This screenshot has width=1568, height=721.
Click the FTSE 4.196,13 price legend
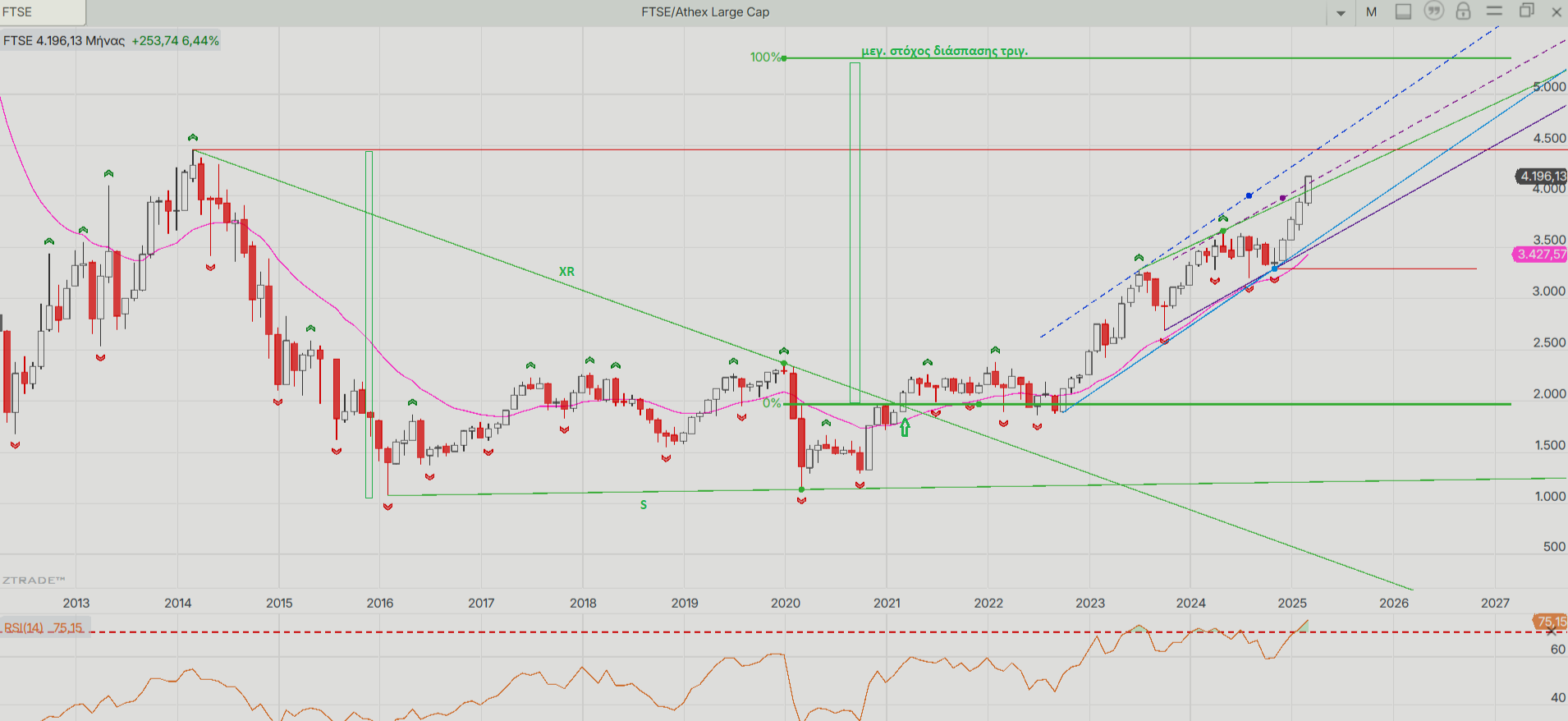tap(65, 40)
